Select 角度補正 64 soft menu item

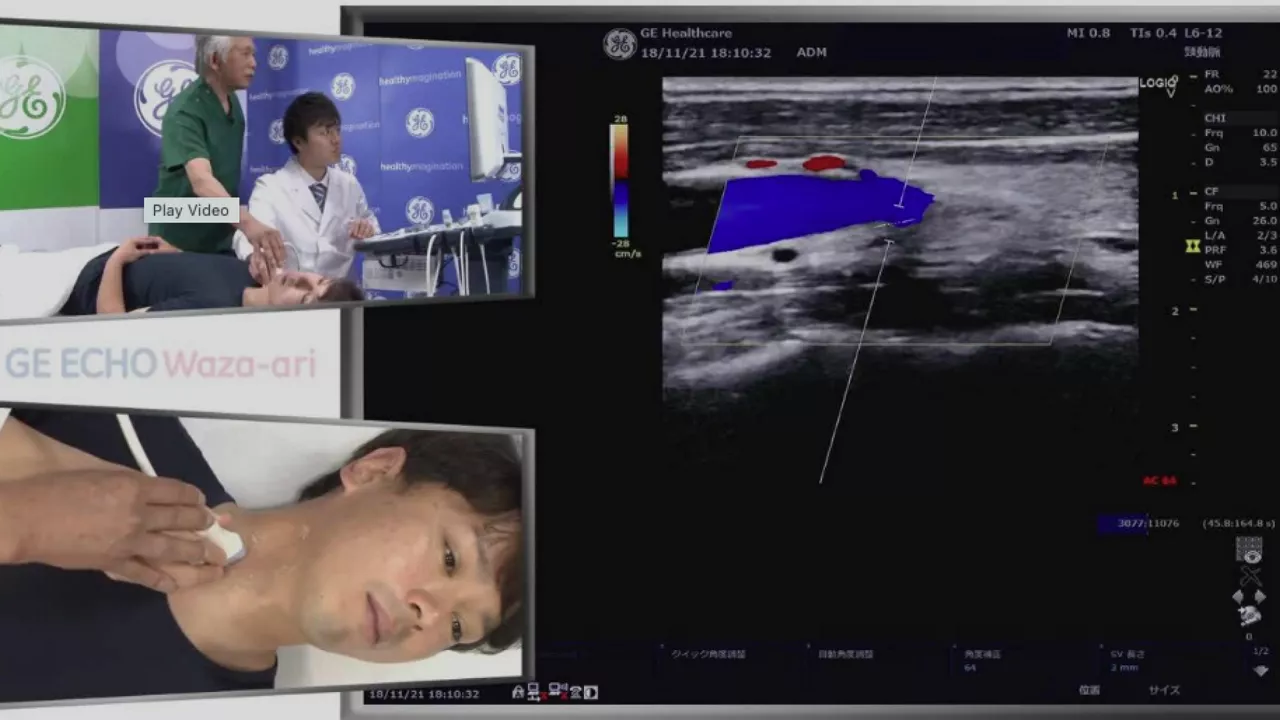click(x=981, y=660)
